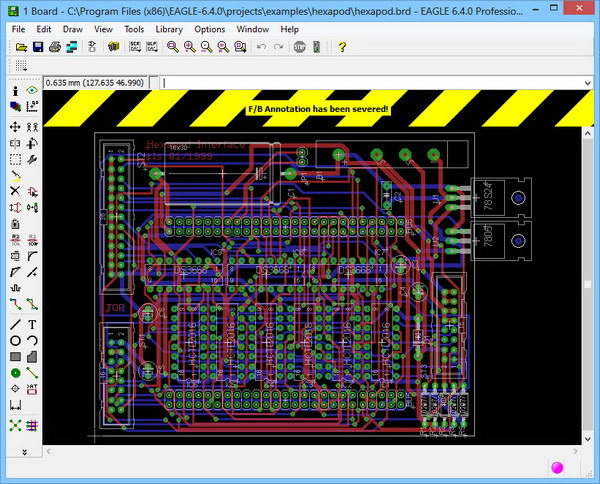The width and height of the screenshot is (600, 484).
Task: Toggle layer visibility with the eye icon
Action: (x=32, y=91)
